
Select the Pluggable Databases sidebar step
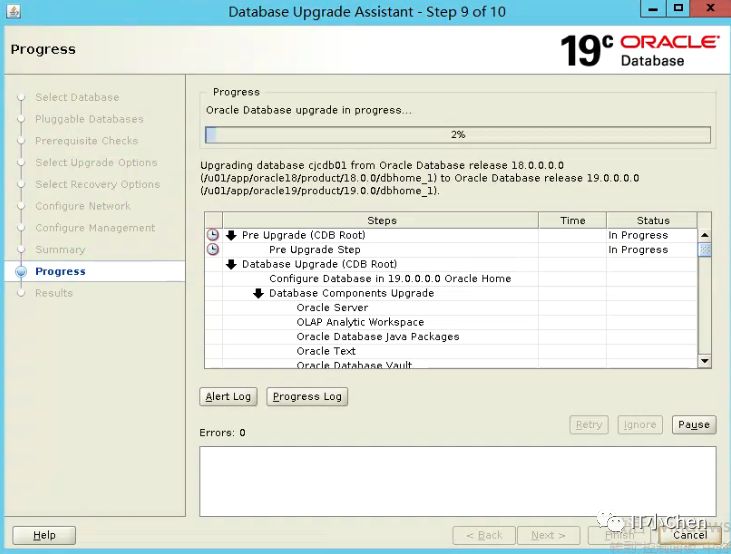pos(89,119)
